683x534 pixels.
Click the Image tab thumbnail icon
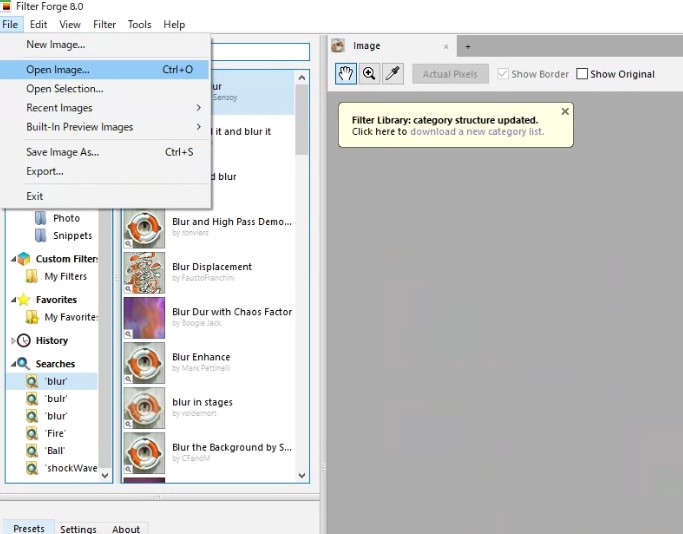coord(338,45)
